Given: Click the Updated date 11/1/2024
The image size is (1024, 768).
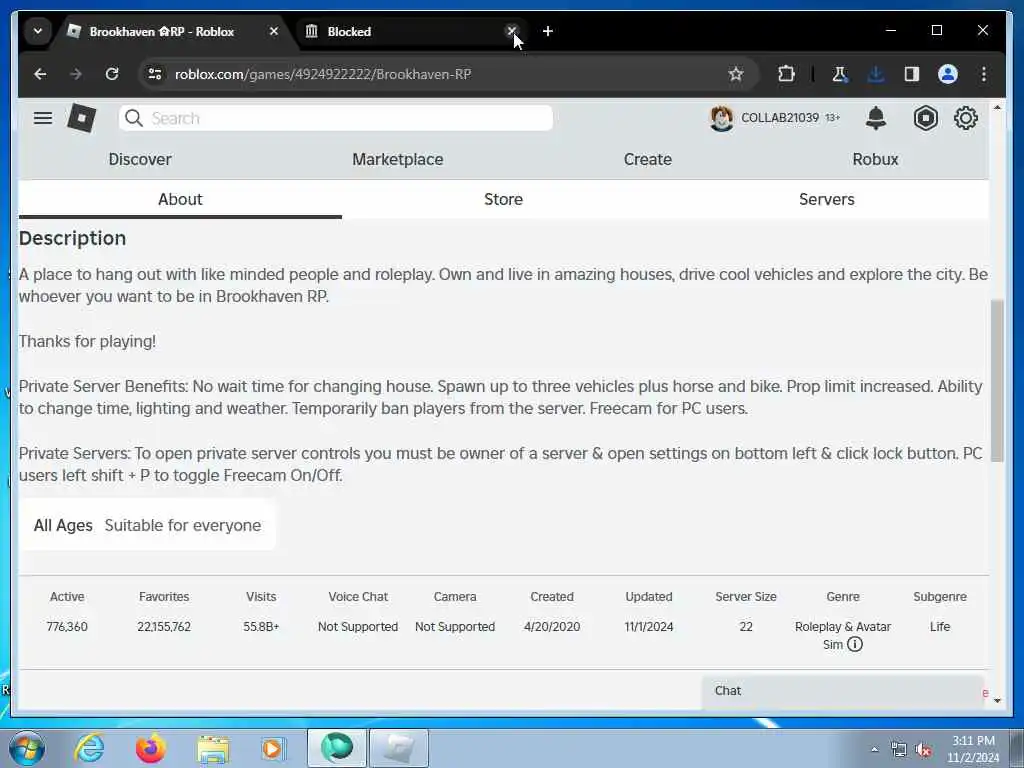Looking at the screenshot, I should point(648,627).
